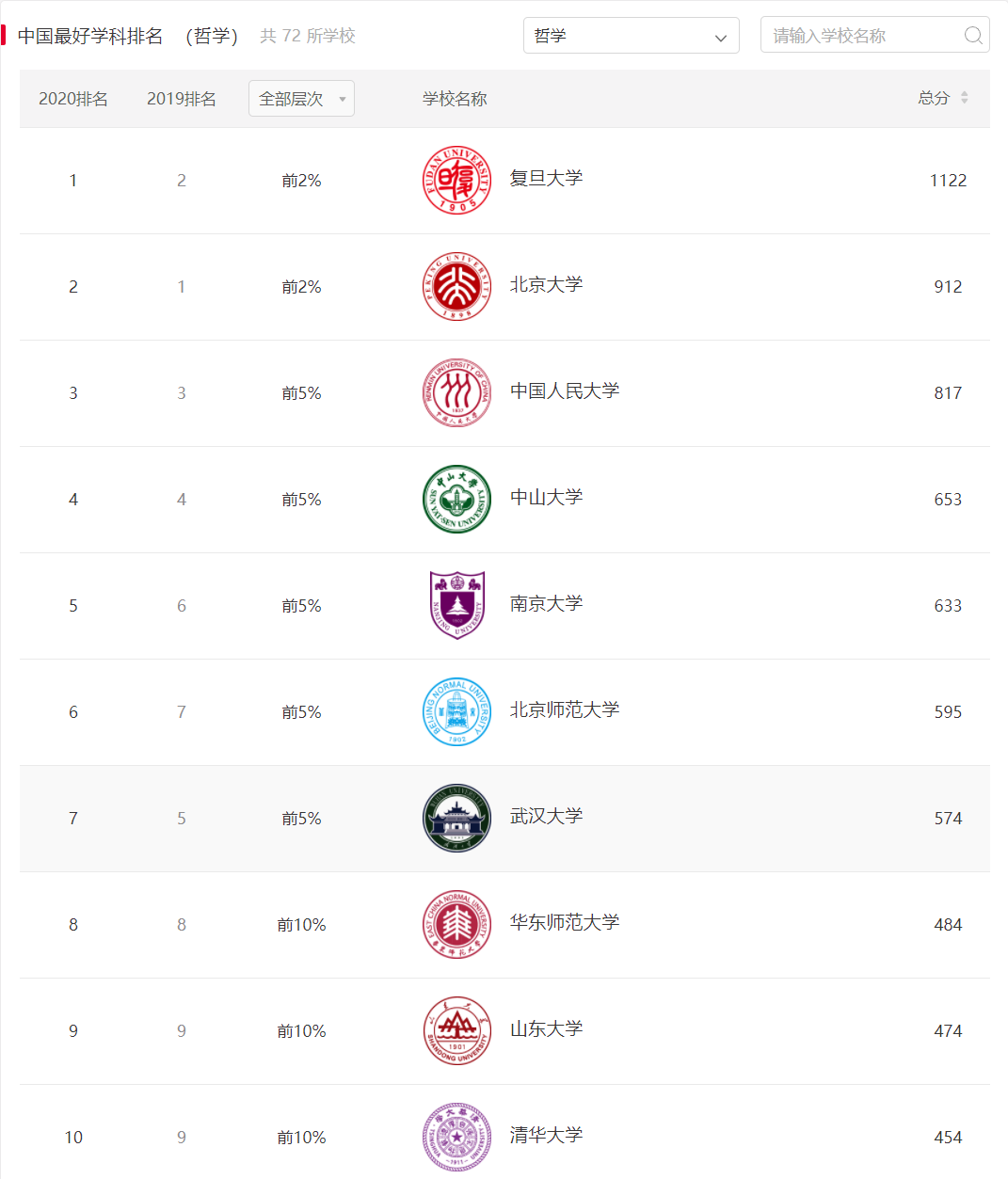Click the 2020排名 column header
This screenshot has height=1179, width=1008.
(x=73, y=99)
